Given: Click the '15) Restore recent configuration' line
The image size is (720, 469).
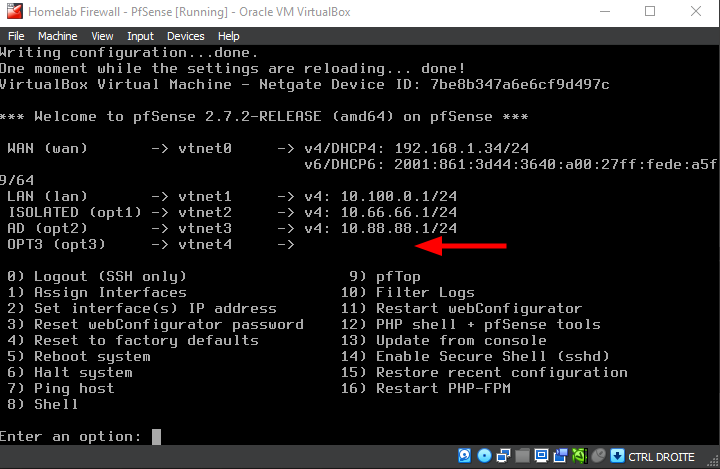Looking at the screenshot, I should [484, 373].
